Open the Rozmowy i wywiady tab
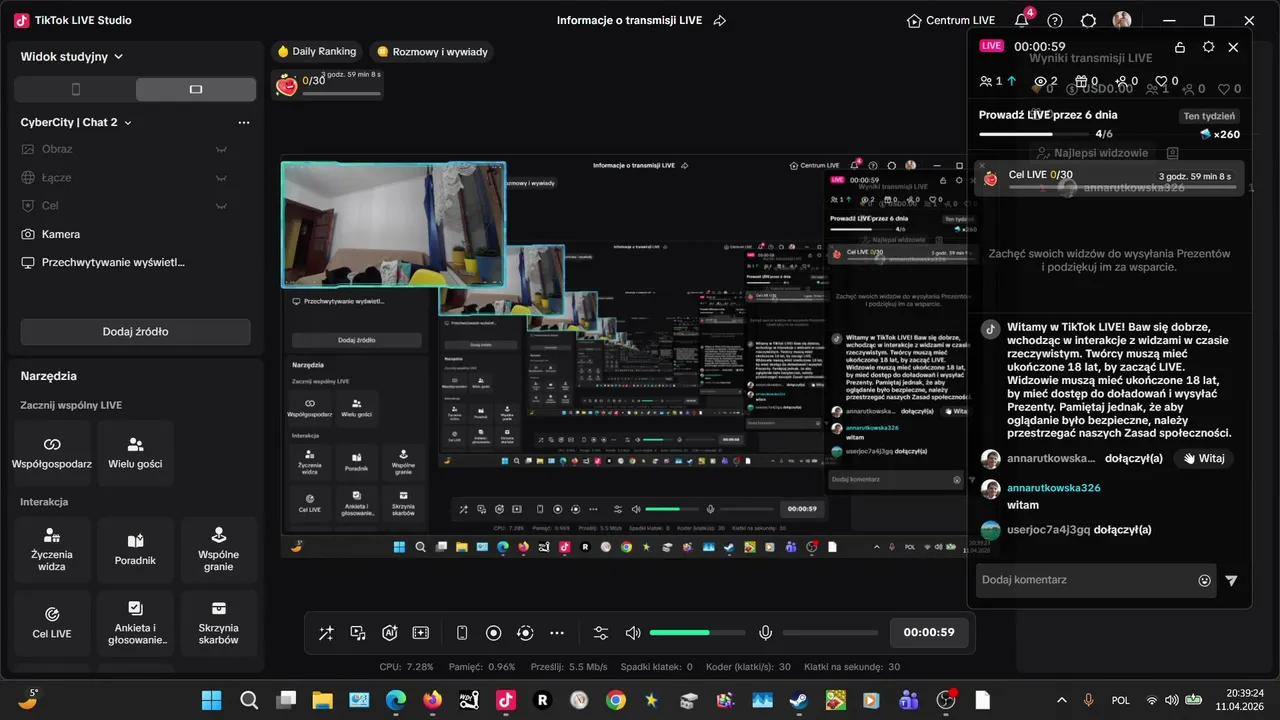This screenshot has width=1280, height=720. (x=433, y=51)
